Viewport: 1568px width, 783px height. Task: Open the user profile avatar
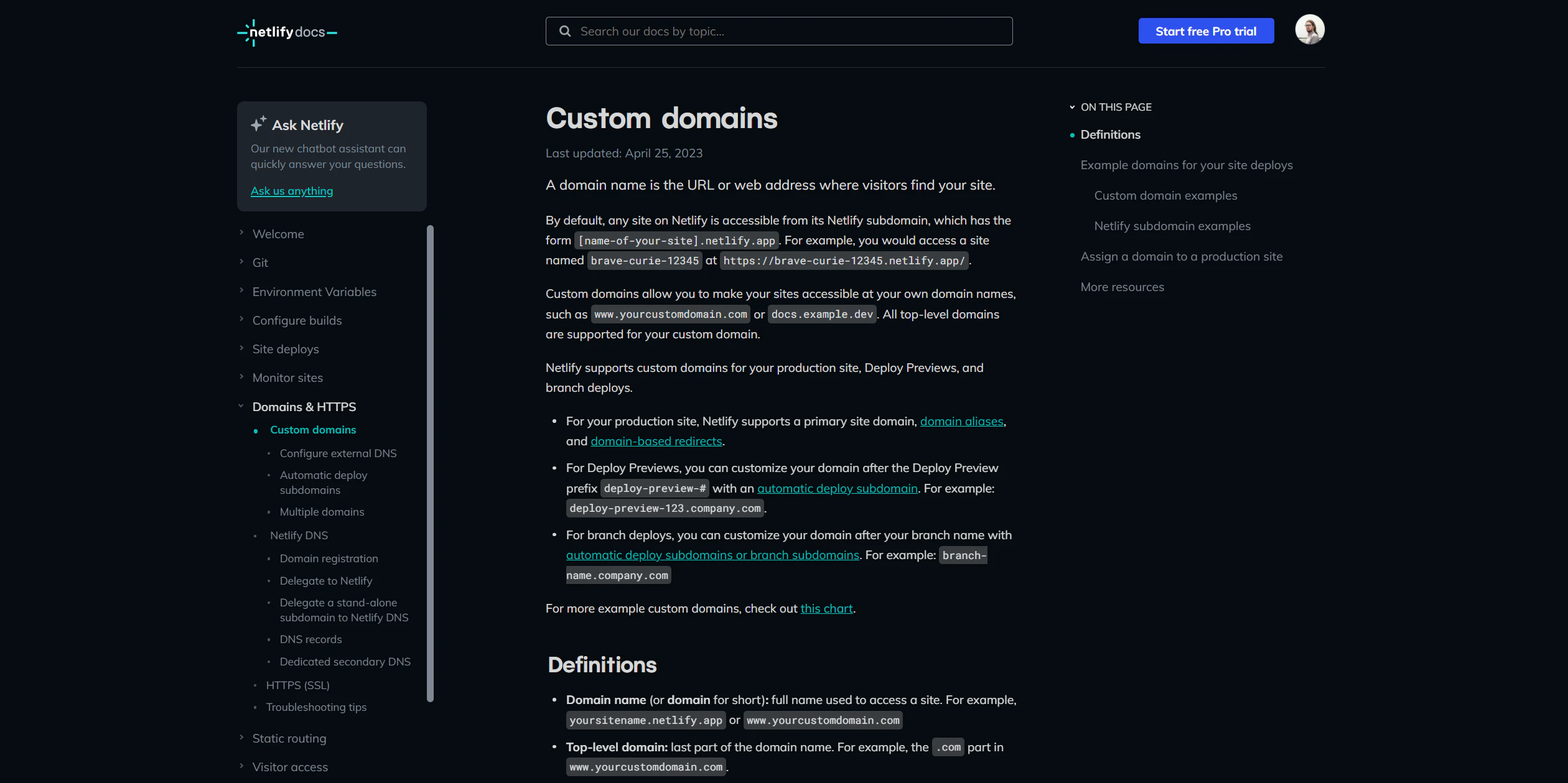(1310, 29)
